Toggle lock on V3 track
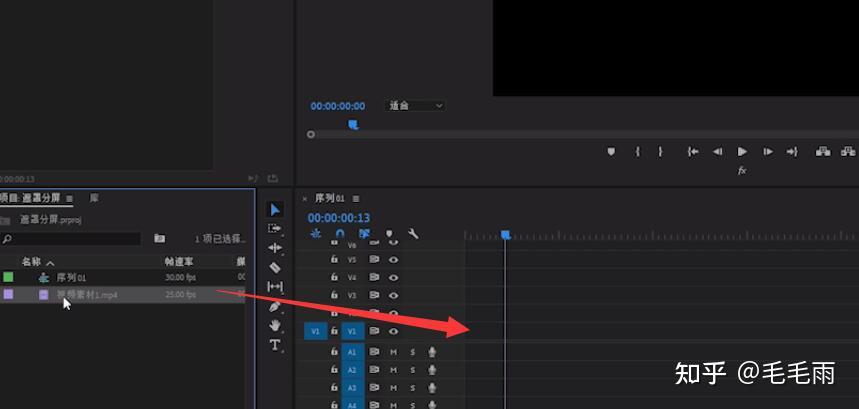 (334, 295)
